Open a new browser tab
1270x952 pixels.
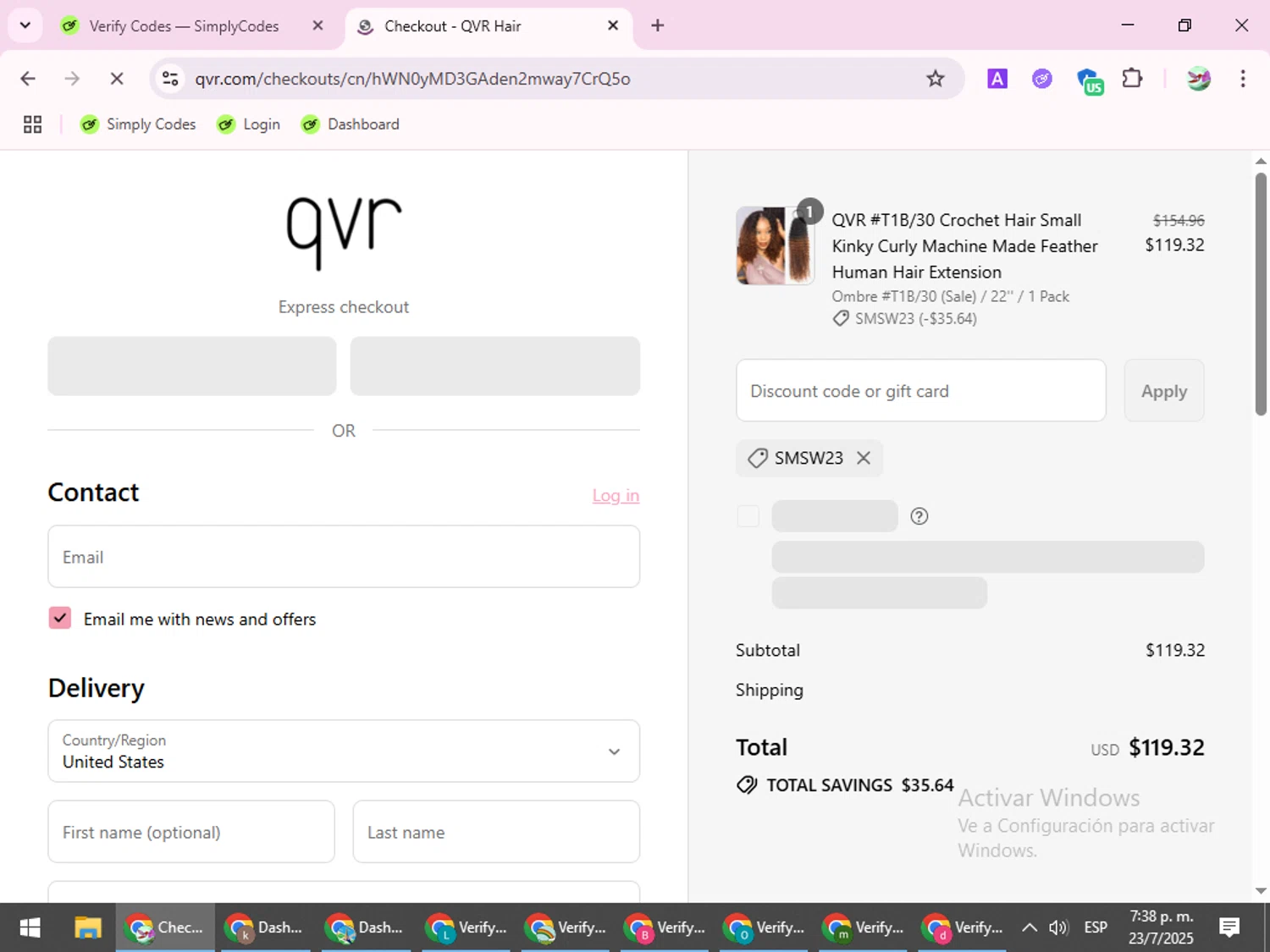pyautogui.click(x=657, y=25)
